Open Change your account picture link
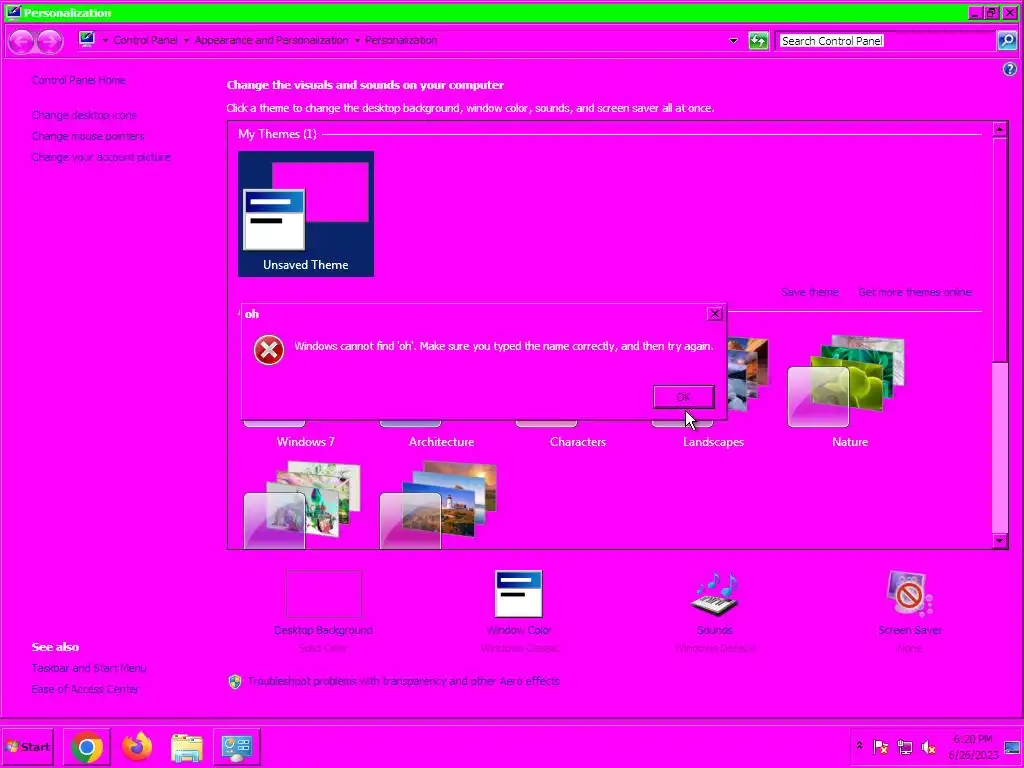The width and height of the screenshot is (1024, 768). [x=101, y=157]
